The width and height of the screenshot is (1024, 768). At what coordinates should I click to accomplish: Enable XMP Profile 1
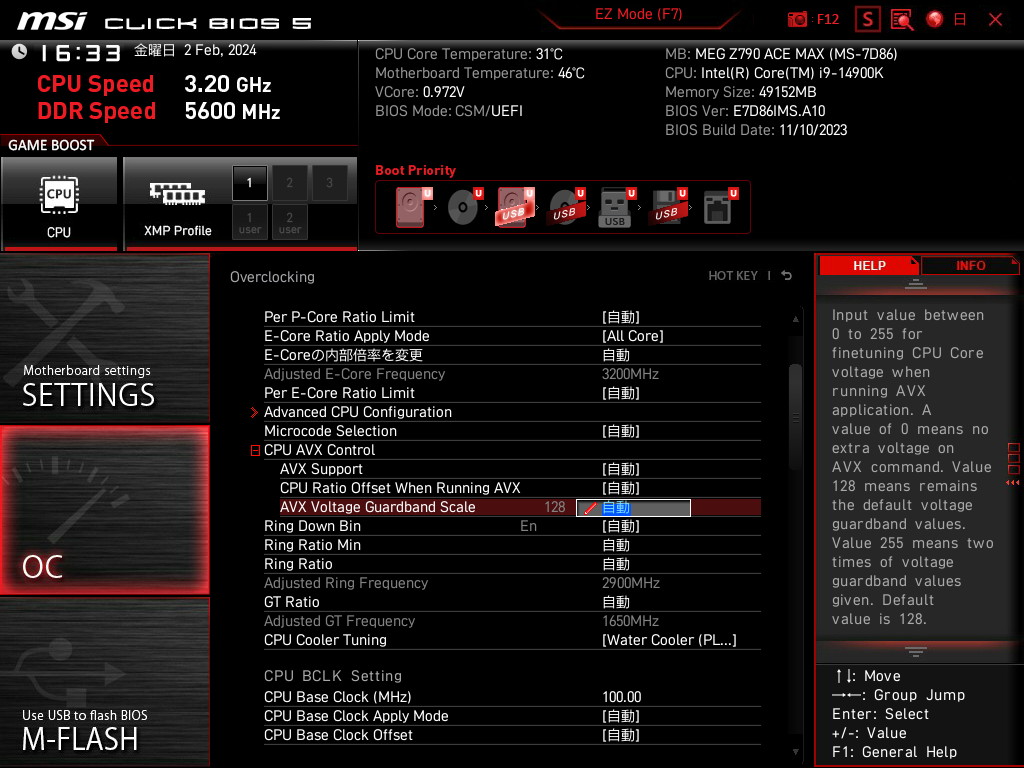click(250, 183)
